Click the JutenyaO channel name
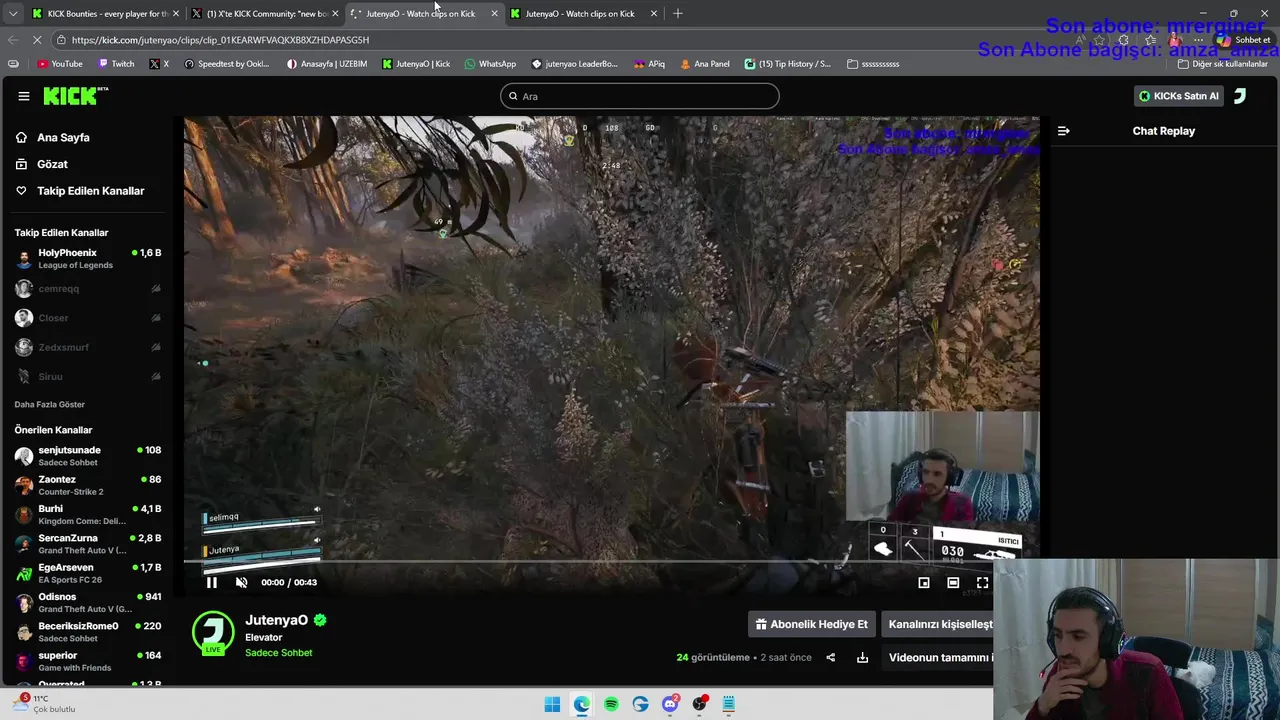The image size is (1280, 720). [x=277, y=620]
